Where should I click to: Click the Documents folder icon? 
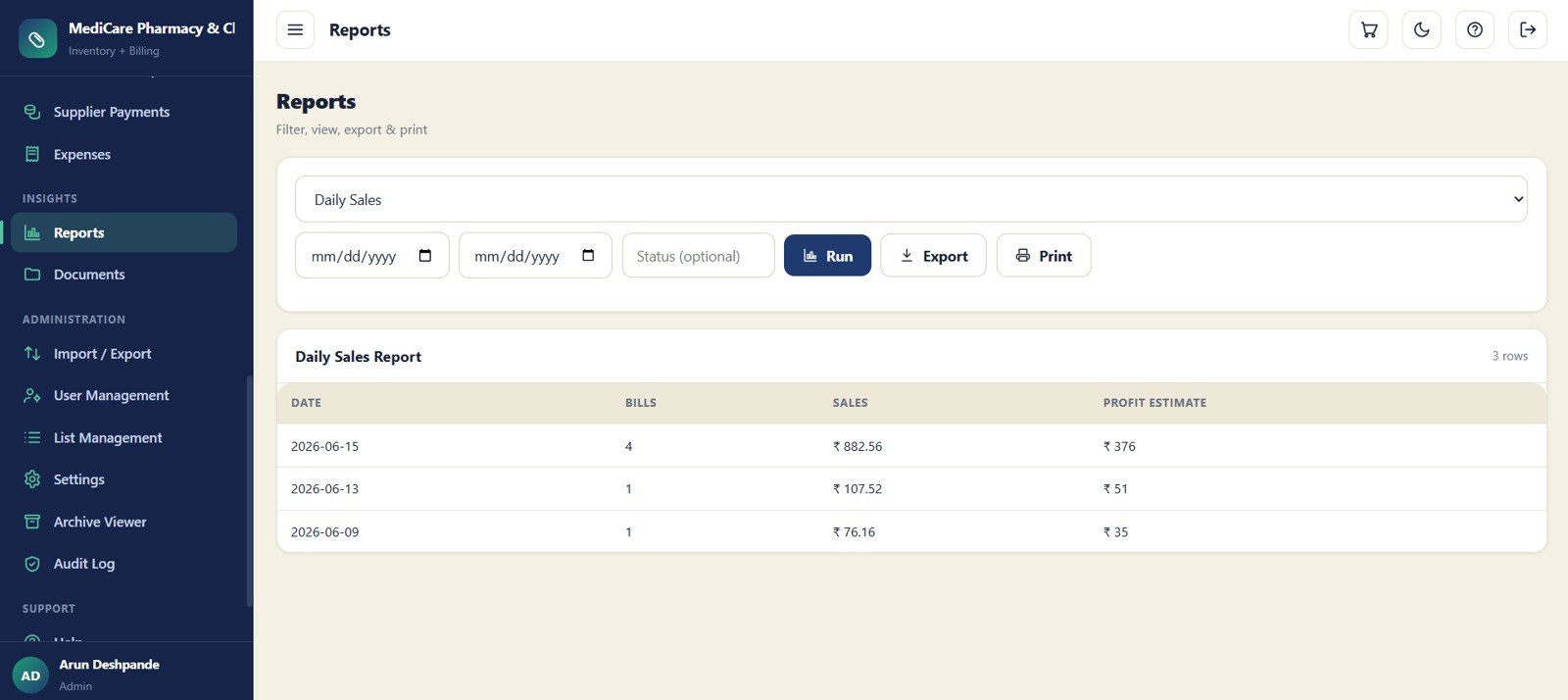[32, 275]
